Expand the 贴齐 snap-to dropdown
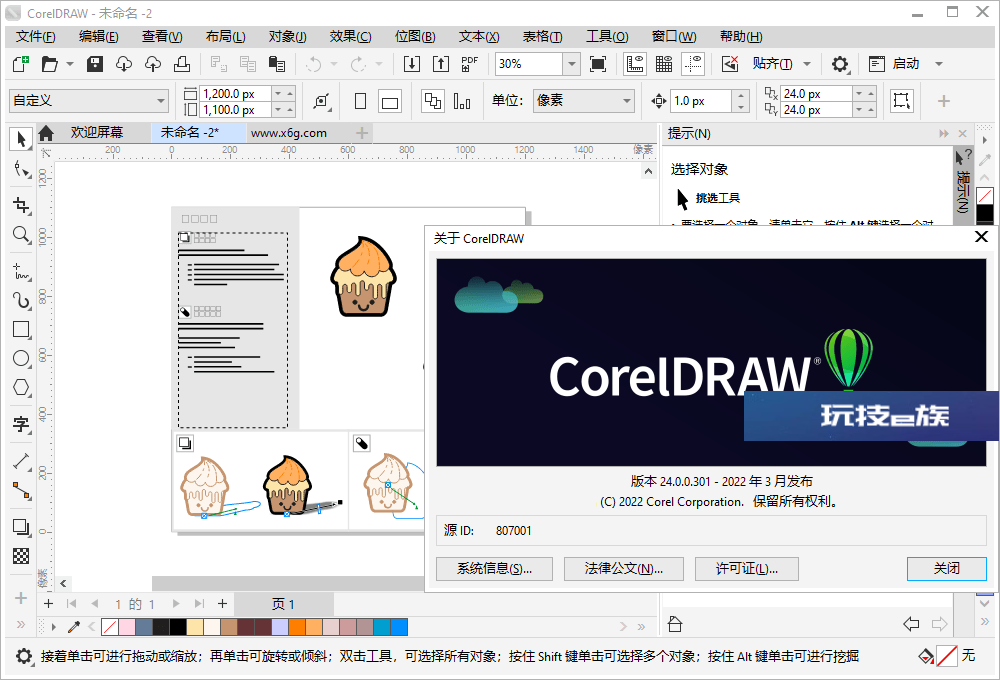Screen dimensions: 1000x680 (807, 64)
